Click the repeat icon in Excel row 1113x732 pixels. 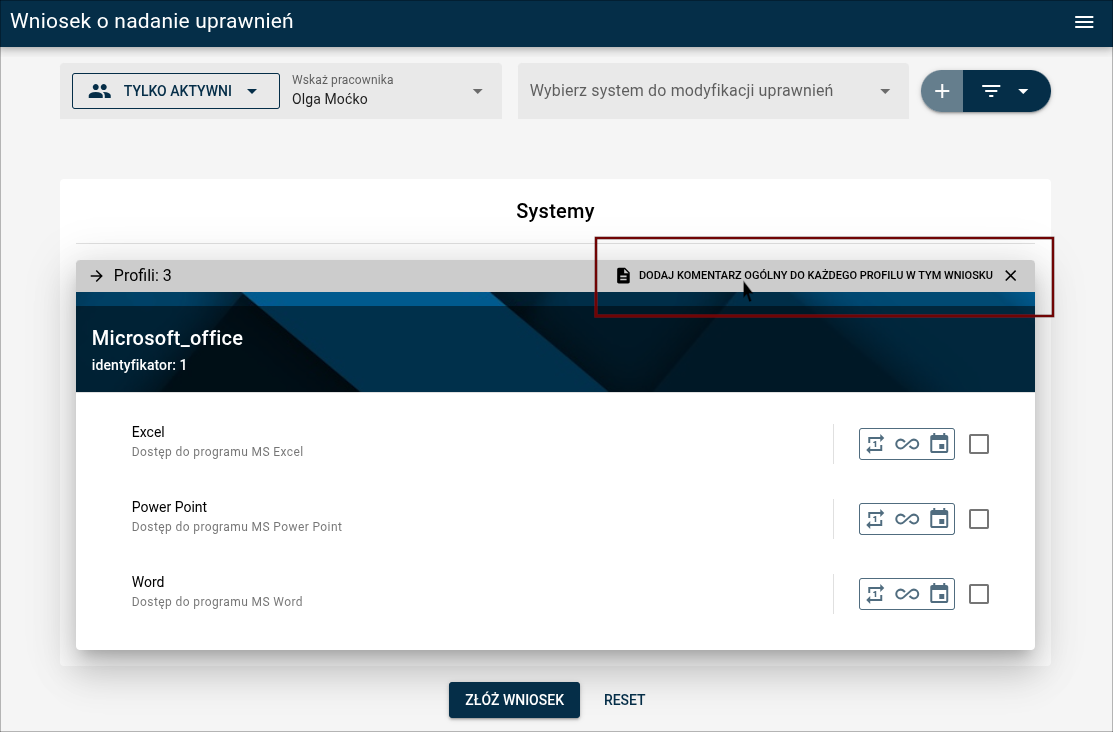pos(875,444)
